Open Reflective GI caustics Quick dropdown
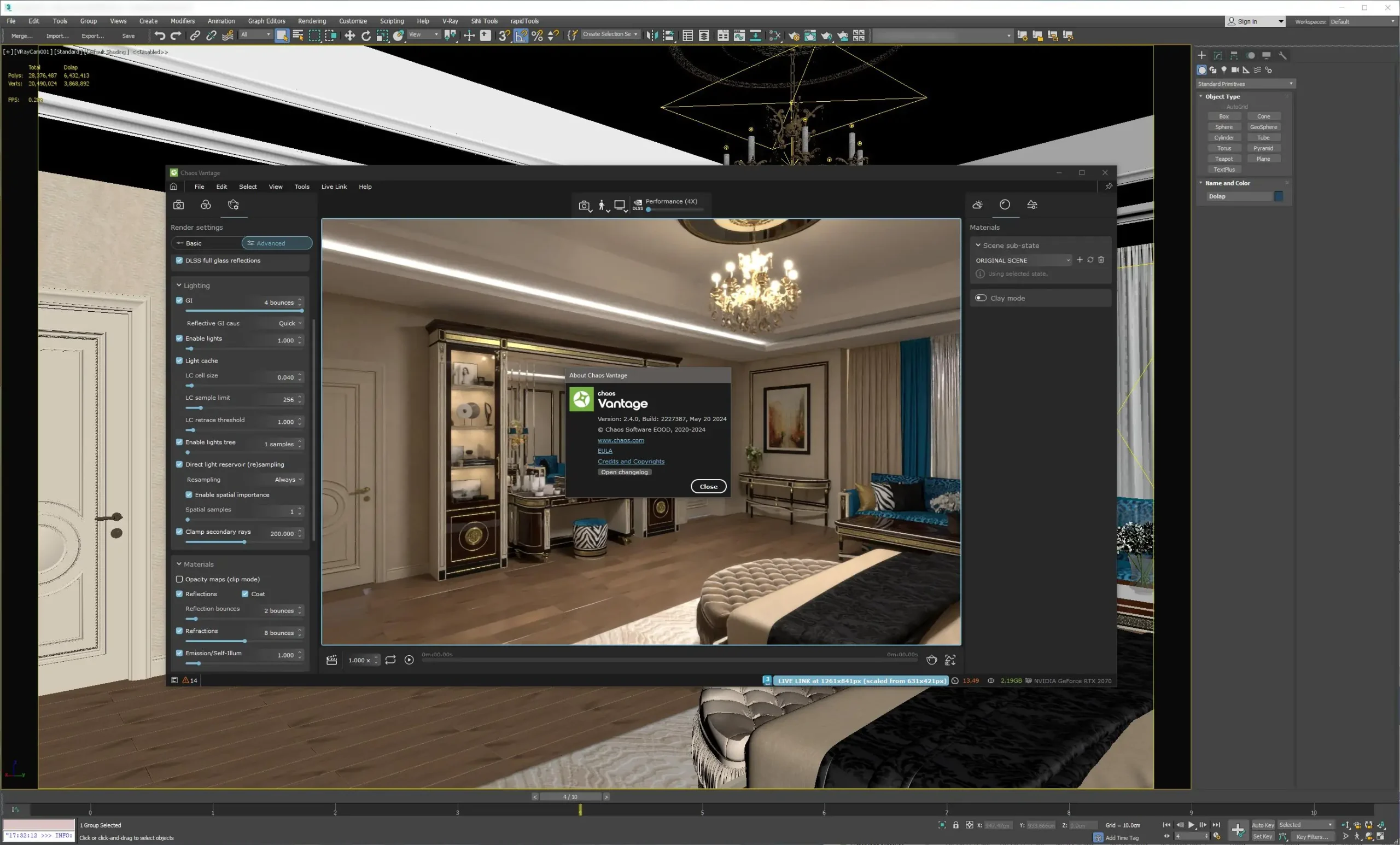 [x=290, y=323]
